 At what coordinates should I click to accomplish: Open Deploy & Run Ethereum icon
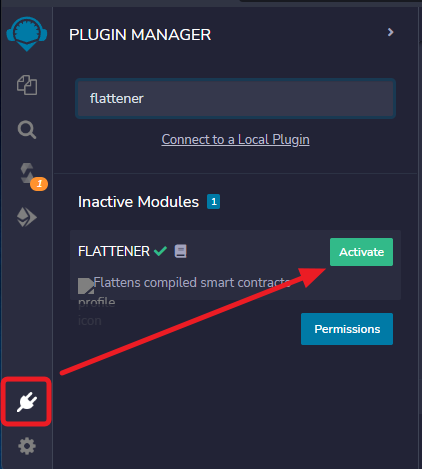[27, 217]
